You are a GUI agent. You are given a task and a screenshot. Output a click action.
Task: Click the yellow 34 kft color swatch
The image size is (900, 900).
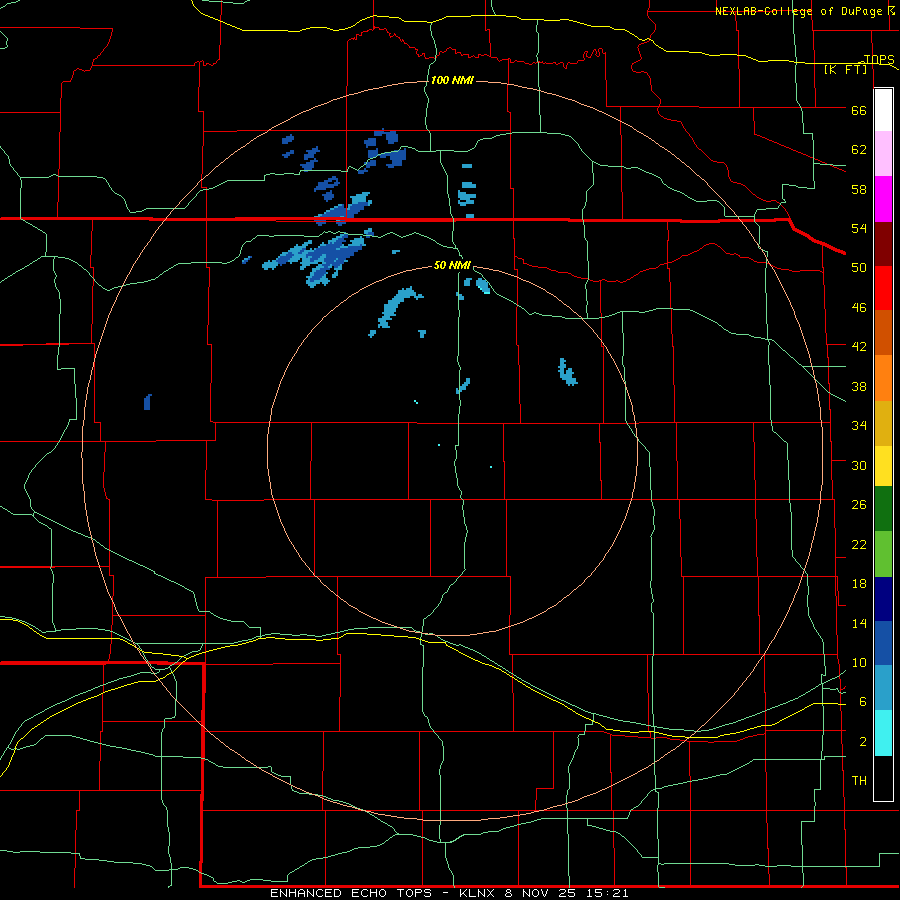883,466
